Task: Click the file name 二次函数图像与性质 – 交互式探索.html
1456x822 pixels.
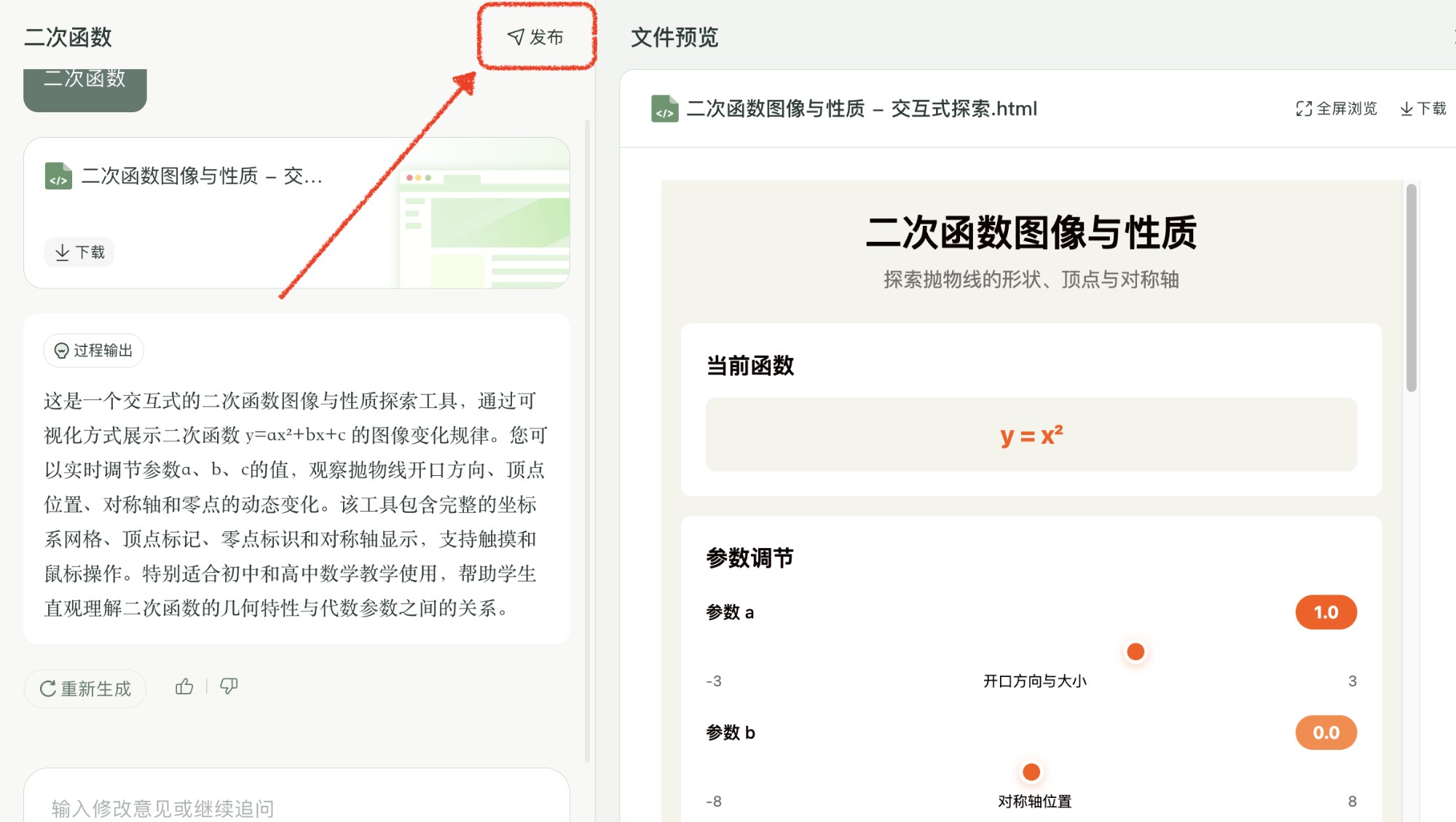Action: [862, 109]
